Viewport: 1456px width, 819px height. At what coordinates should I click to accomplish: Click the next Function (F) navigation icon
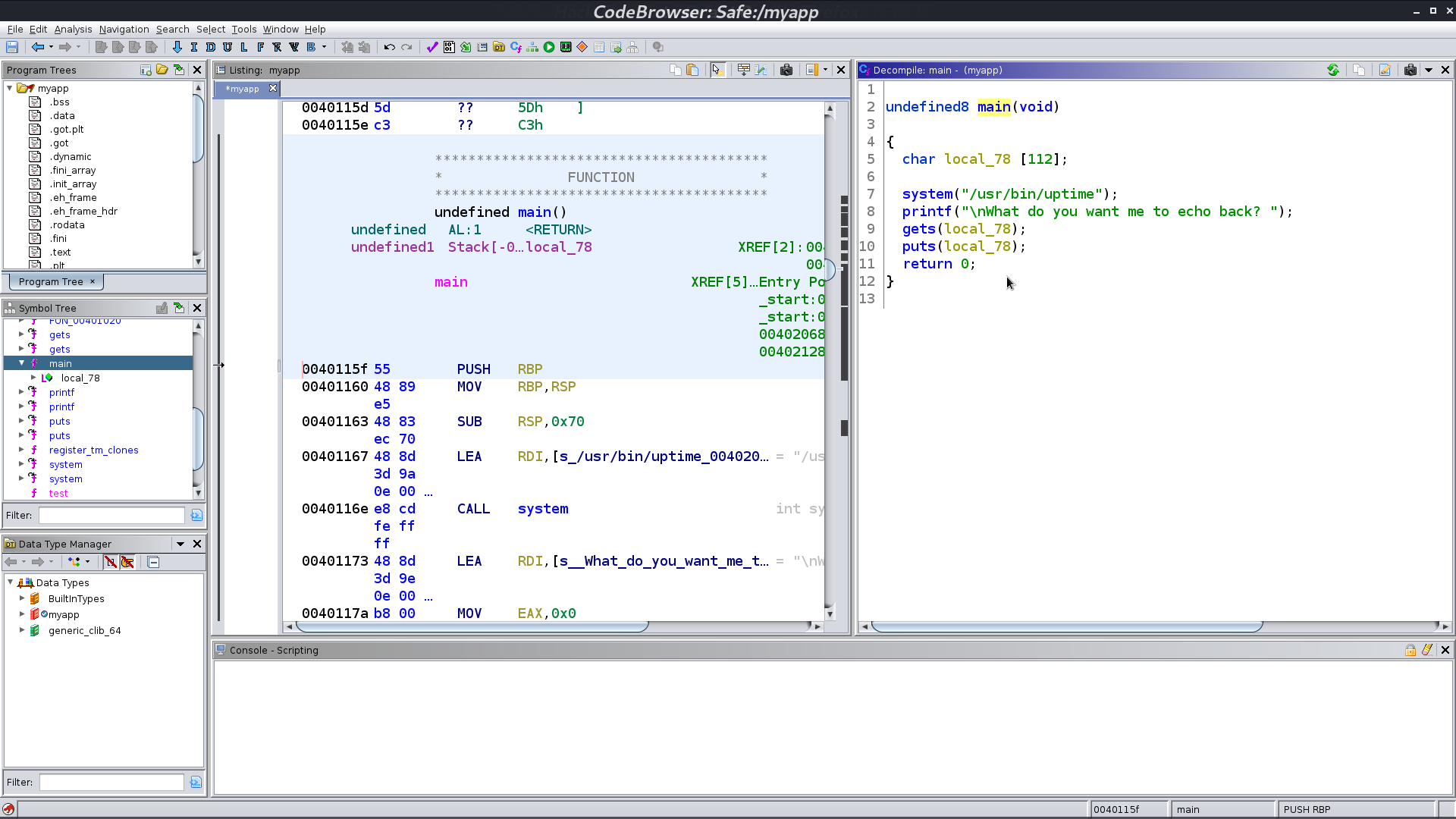tap(261, 47)
